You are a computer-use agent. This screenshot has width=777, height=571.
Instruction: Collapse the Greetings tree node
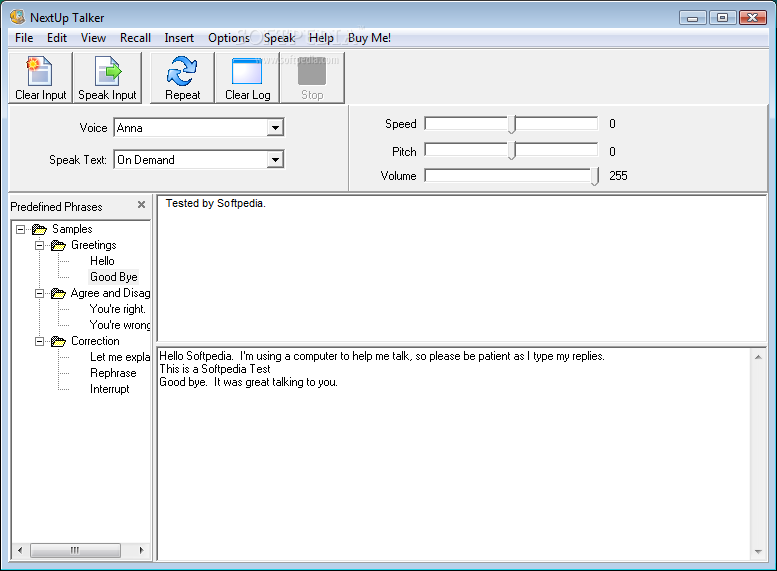click(39, 245)
